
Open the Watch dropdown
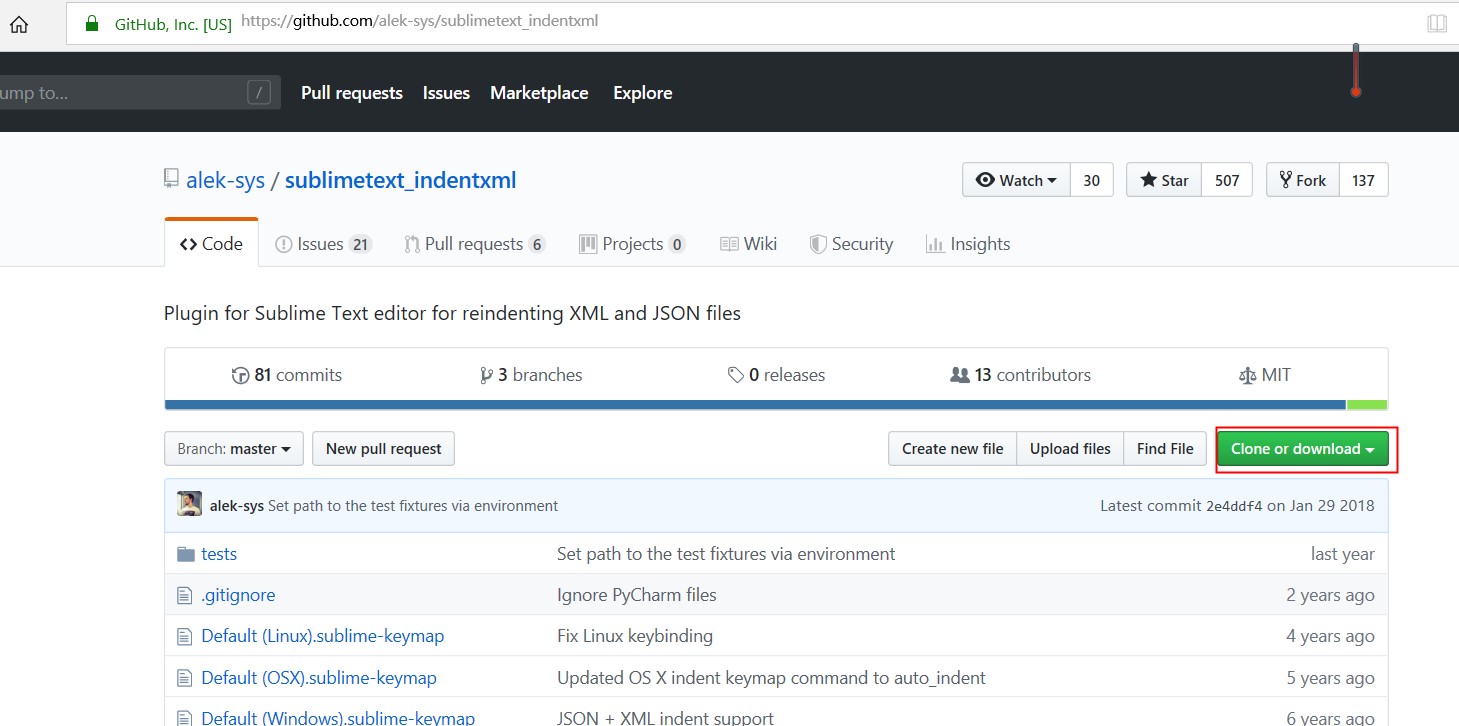[1016, 180]
